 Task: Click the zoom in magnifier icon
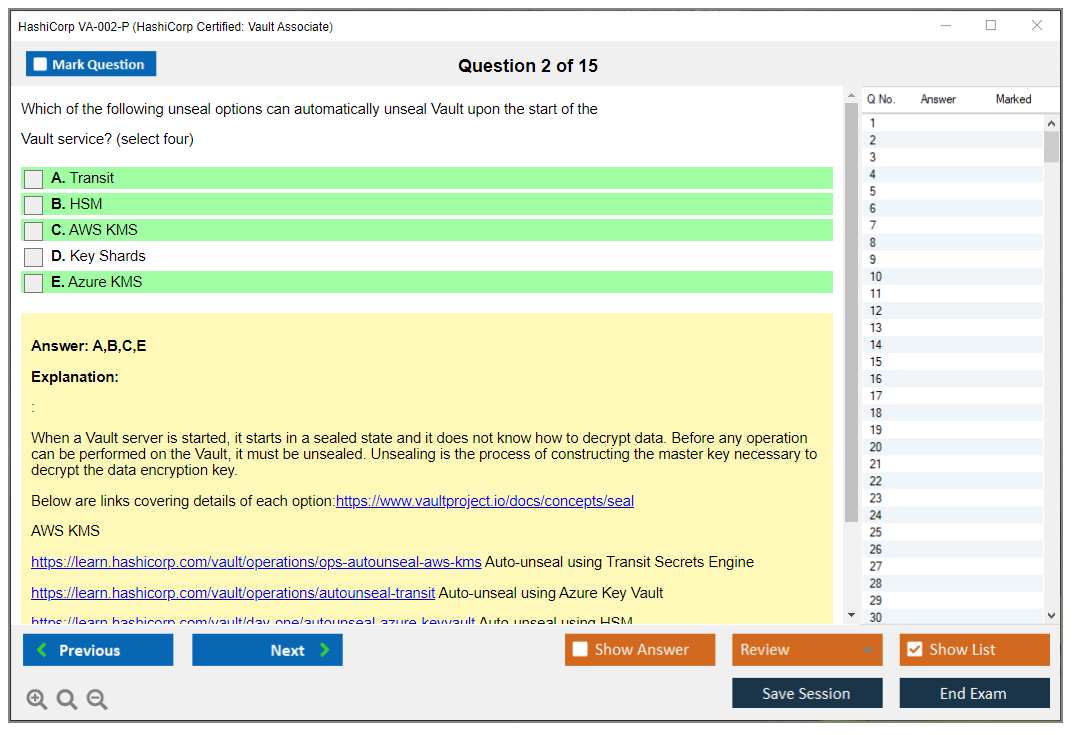[37, 700]
